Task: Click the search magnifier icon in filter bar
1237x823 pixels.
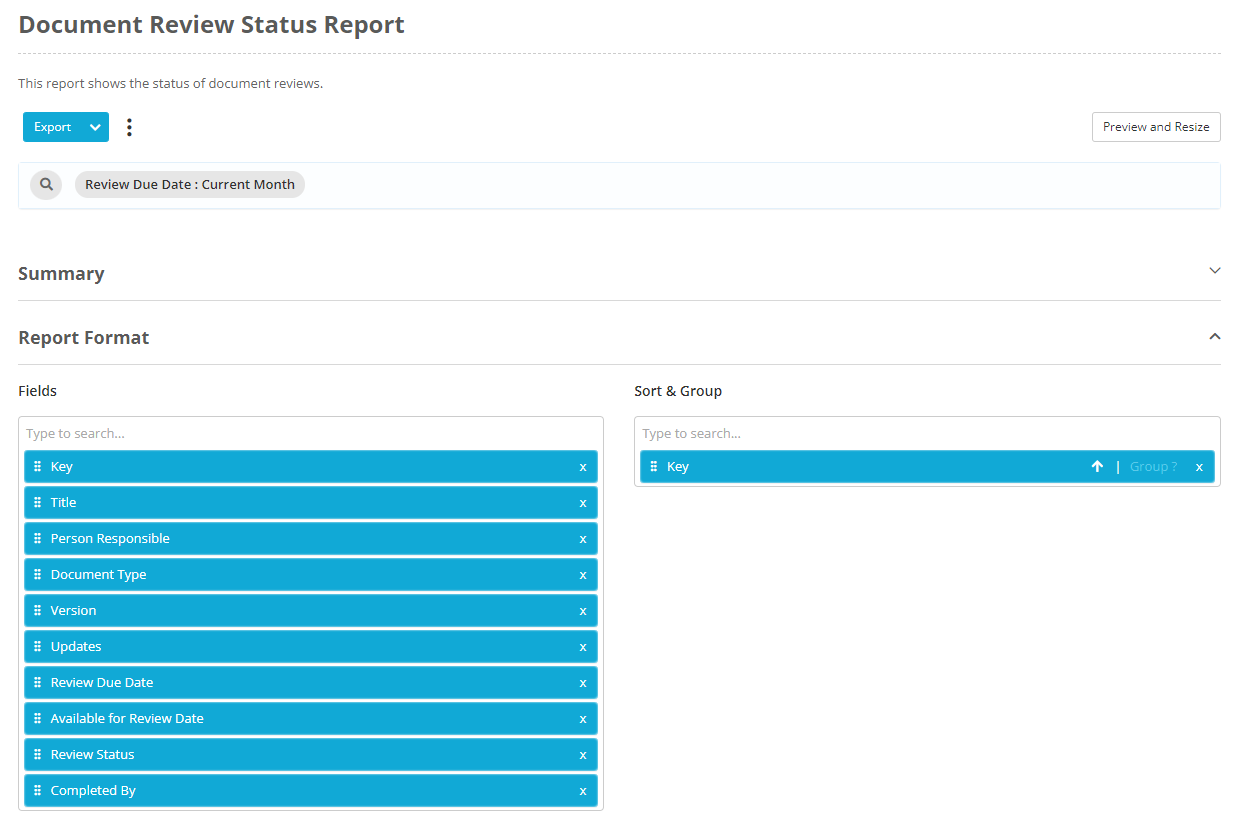Action: tap(46, 185)
